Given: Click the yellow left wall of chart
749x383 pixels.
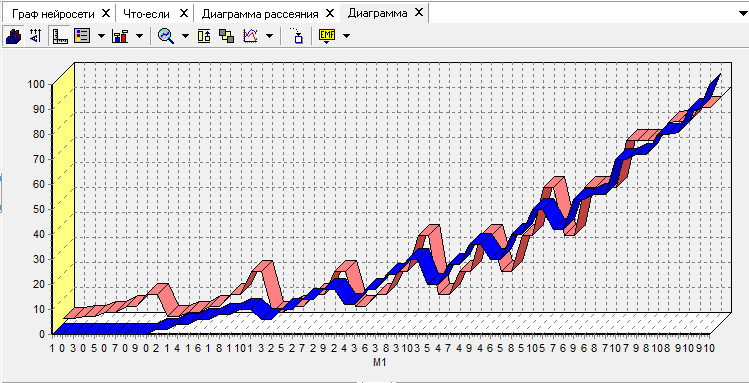Looking at the screenshot, I should pos(64,198).
